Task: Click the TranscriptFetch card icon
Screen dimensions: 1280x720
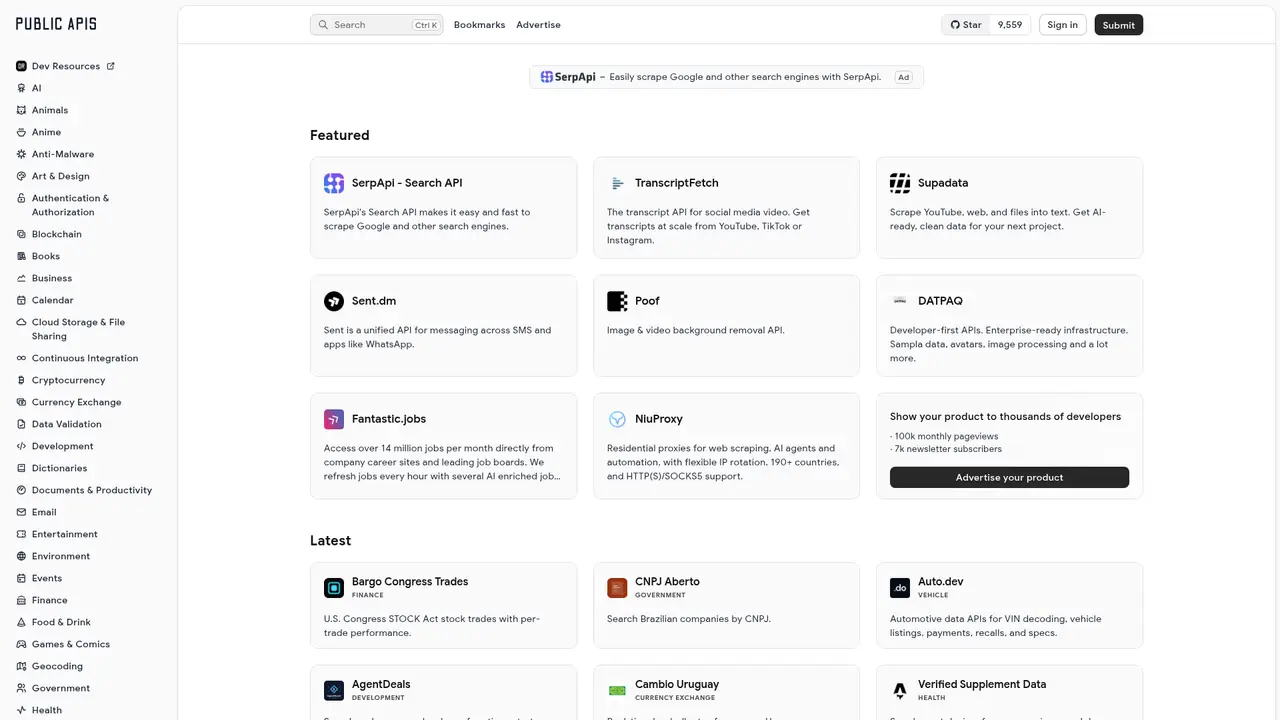Action: click(x=617, y=183)
